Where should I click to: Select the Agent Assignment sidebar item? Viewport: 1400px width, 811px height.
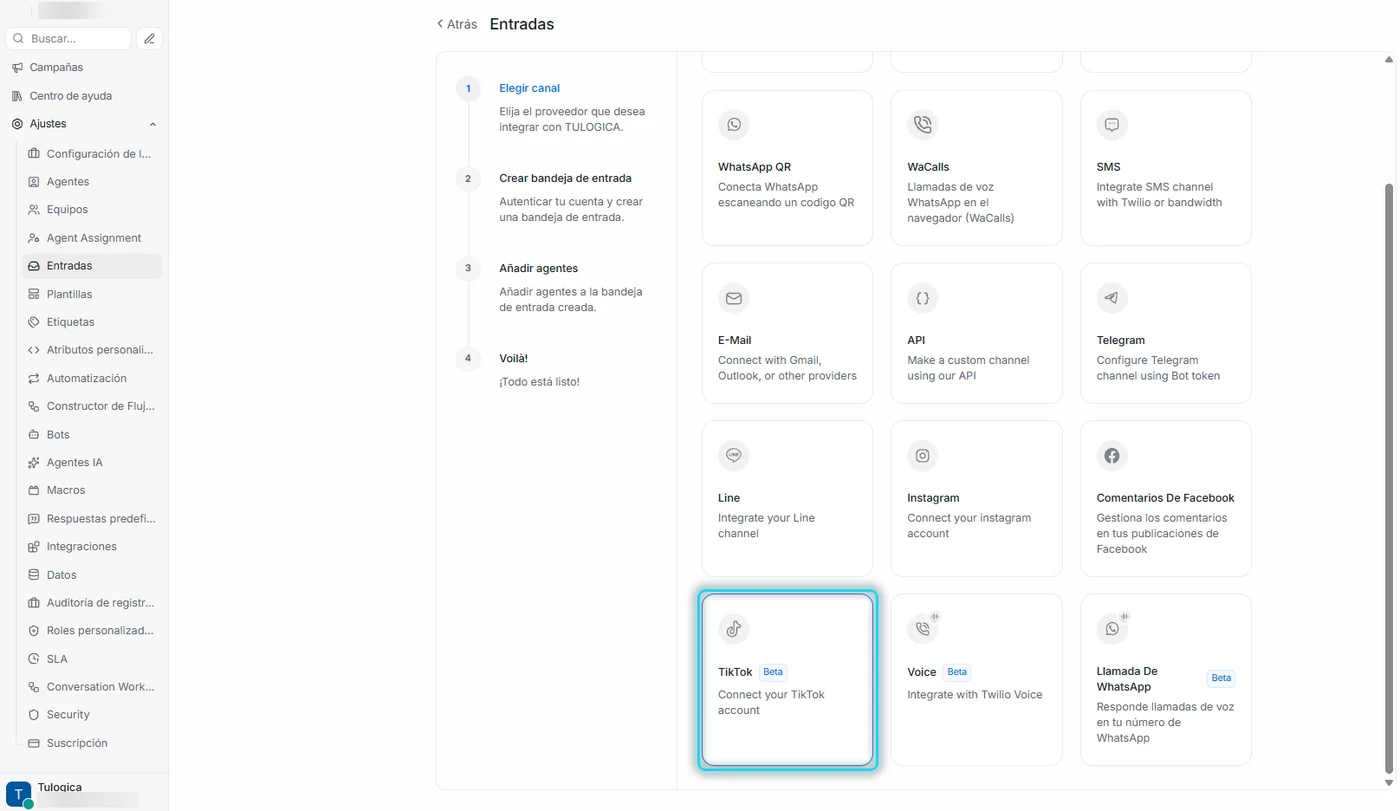(x=91, y=238)
